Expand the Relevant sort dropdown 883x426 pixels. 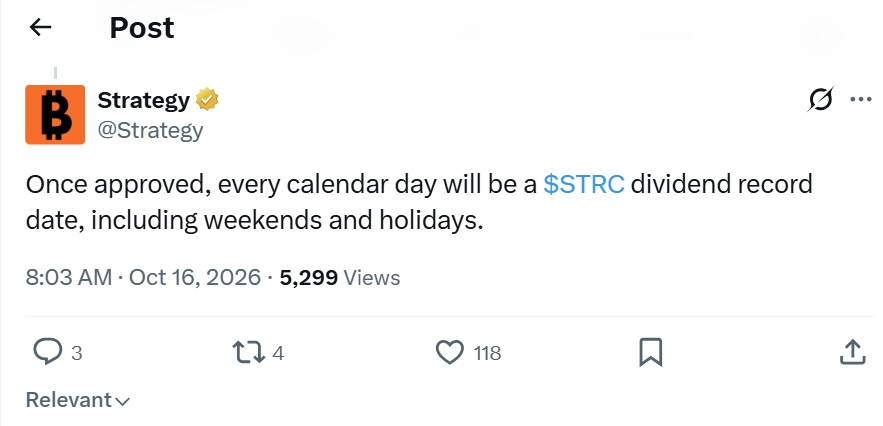[x=78, y=400]
